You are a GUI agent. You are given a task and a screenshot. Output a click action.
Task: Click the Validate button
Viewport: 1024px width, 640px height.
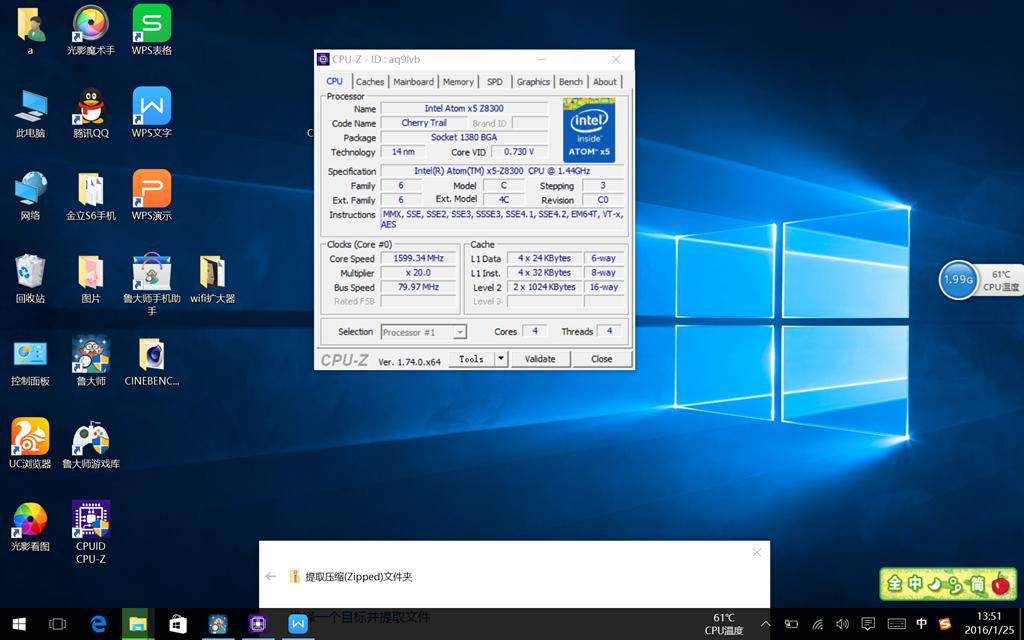540,359
